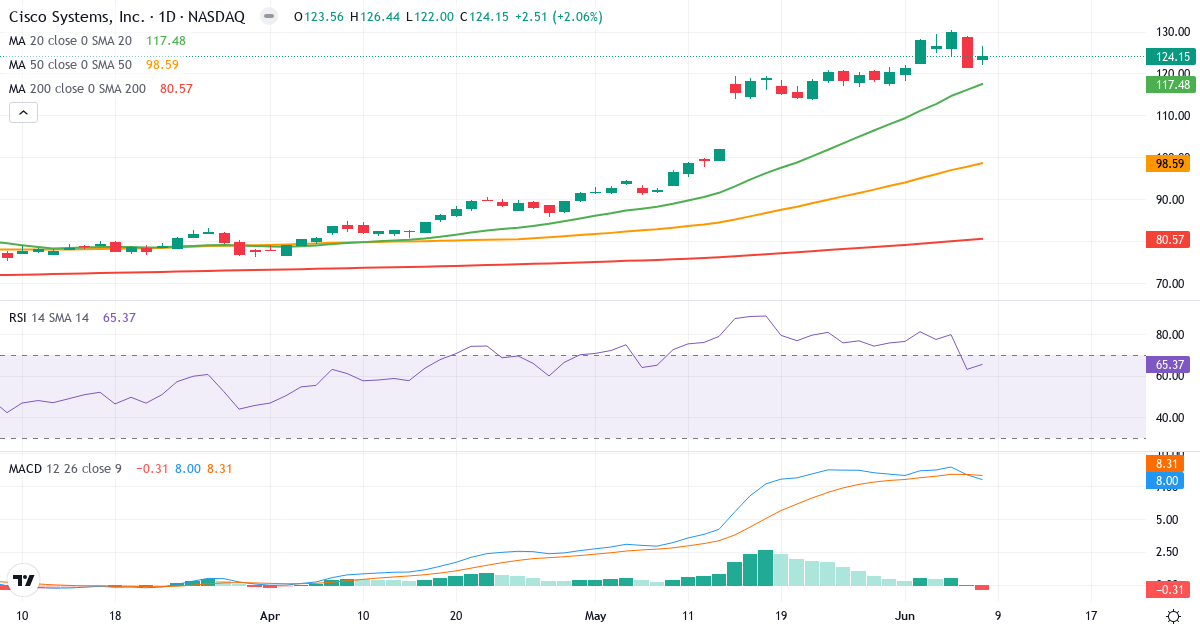The image size is (1200, 630).
Task: Click the 65.37 RSI value tag
Action: [1170, 365]
